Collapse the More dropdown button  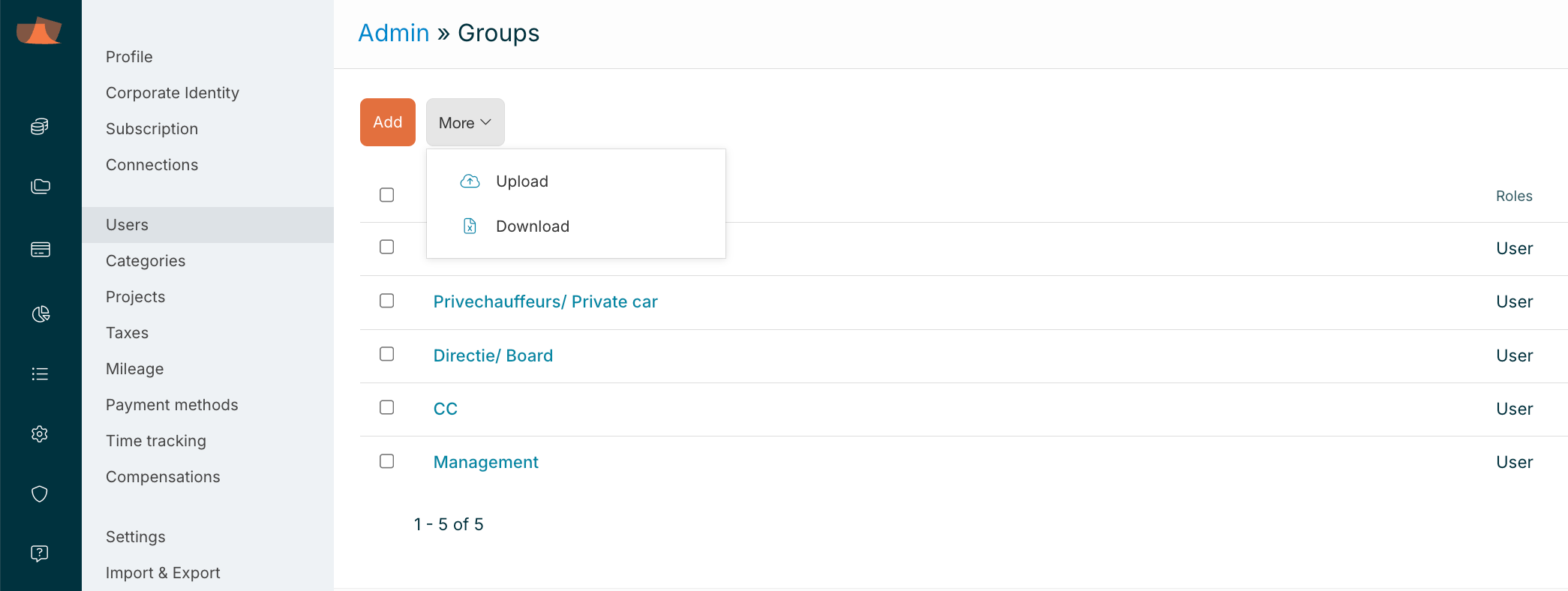tap(465, 122)
